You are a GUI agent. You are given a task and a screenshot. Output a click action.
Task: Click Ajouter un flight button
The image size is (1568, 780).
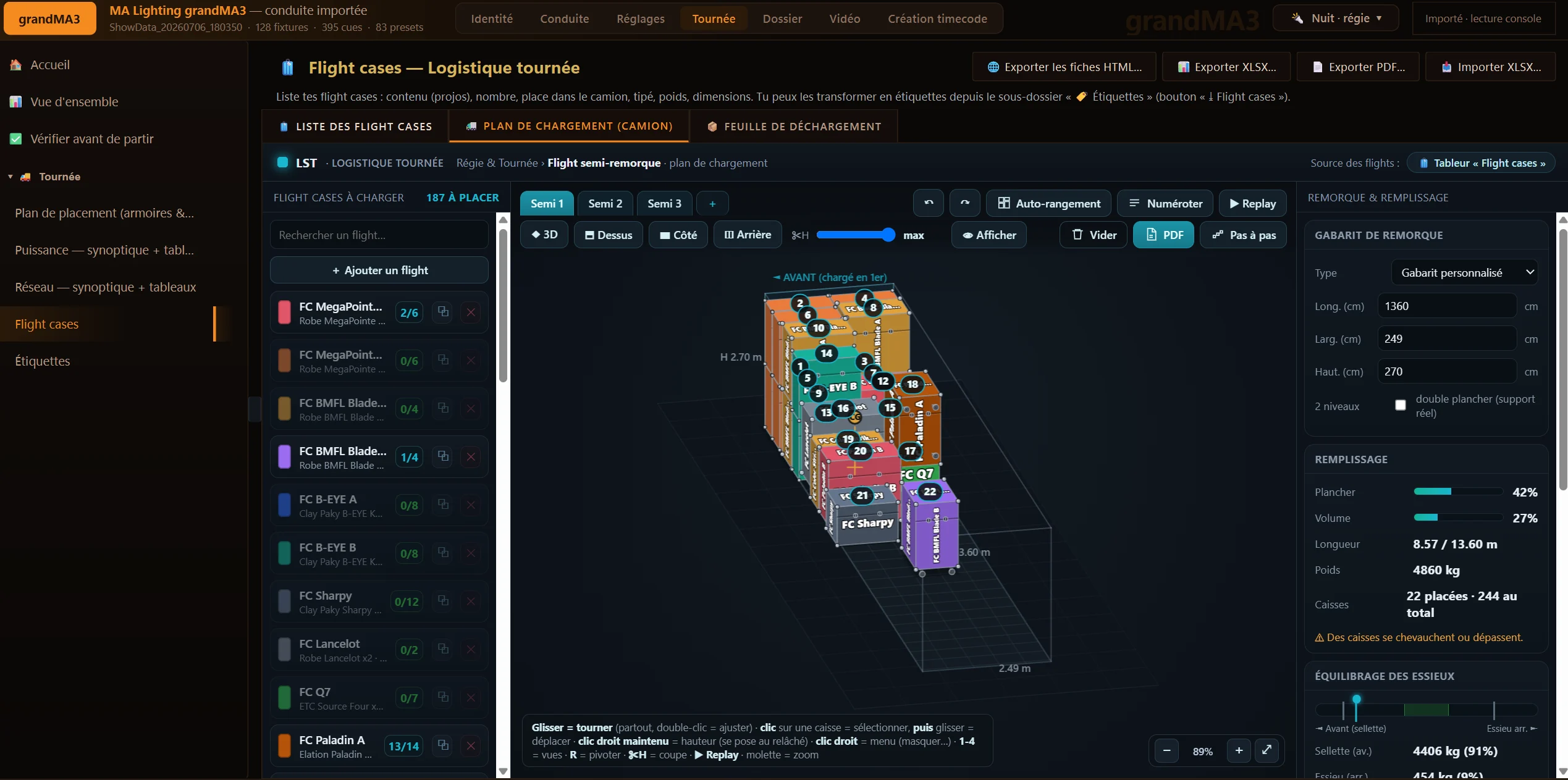tap(379, 270)
